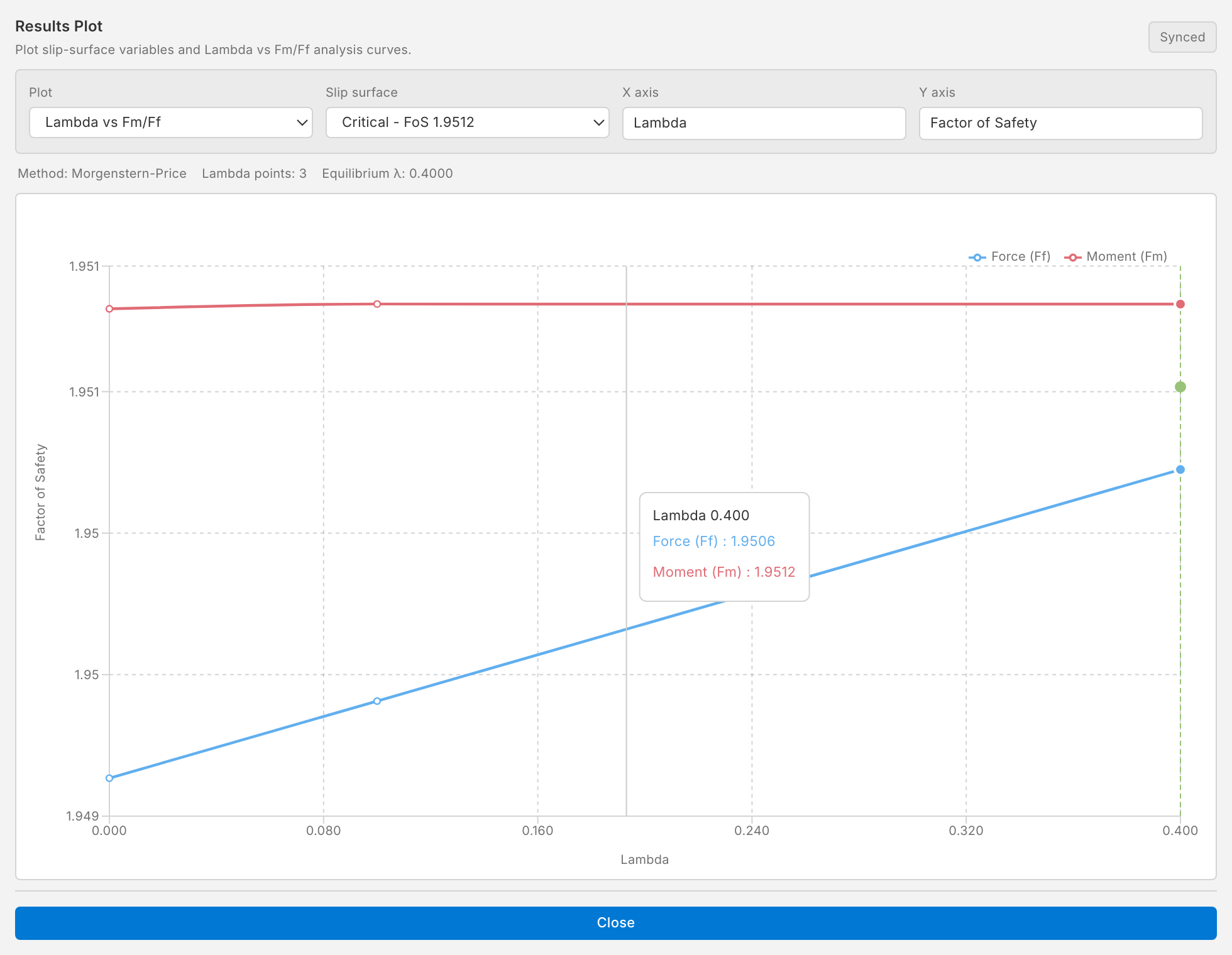
Task: Toggle Force (Ff) legend entry
Action: pyautogui.click(x=1009, y=256)
